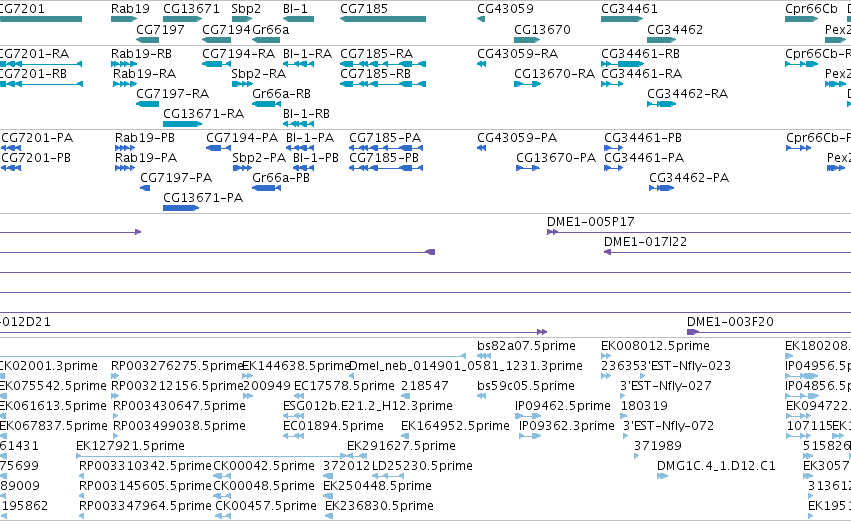Click transcript label CG34461-RA
This screenshot has width=851, height=521.
coord(641,74)
